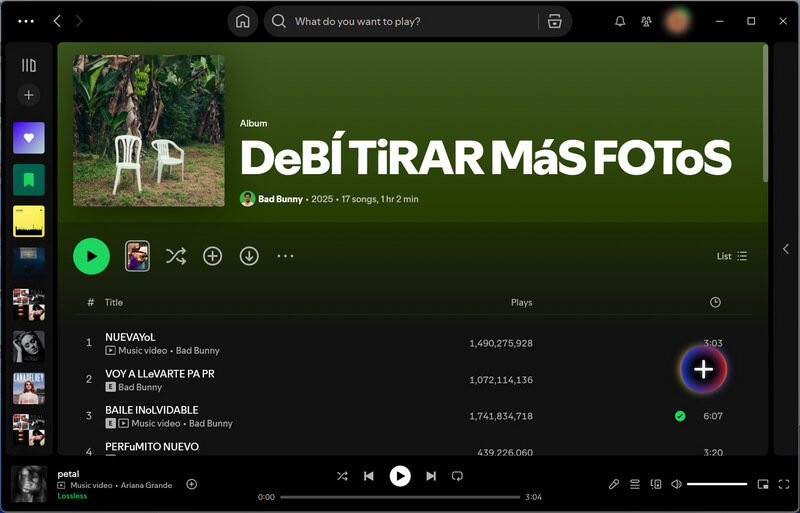
Task: Go forward with the right arrow
Action: coord(79,21)
